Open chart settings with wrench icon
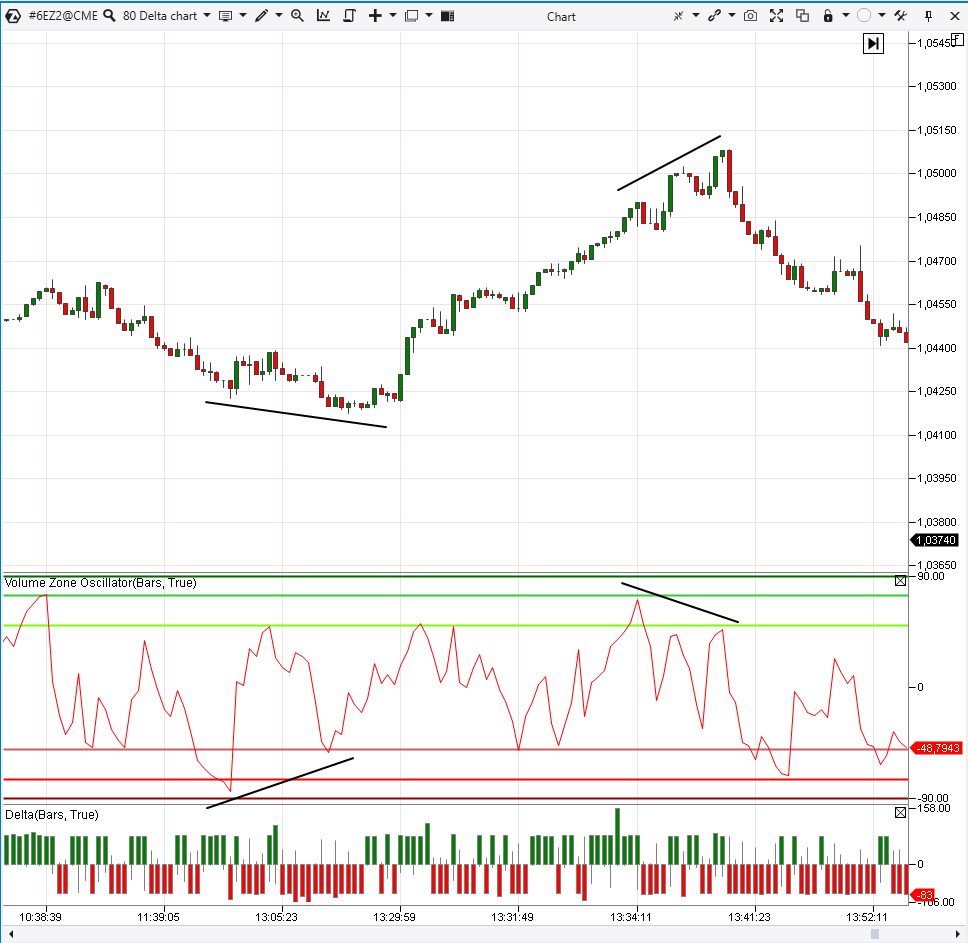Screen dimensions: 968x943 click(901, 15)
